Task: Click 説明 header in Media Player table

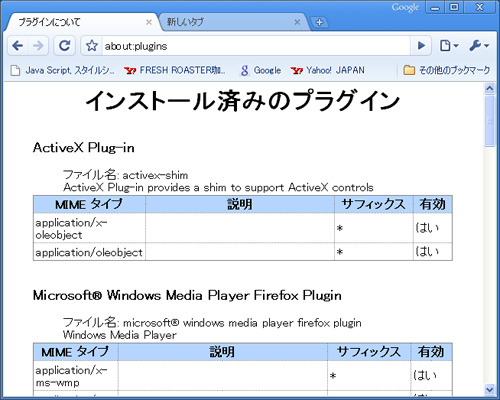Action: (222, 352)
